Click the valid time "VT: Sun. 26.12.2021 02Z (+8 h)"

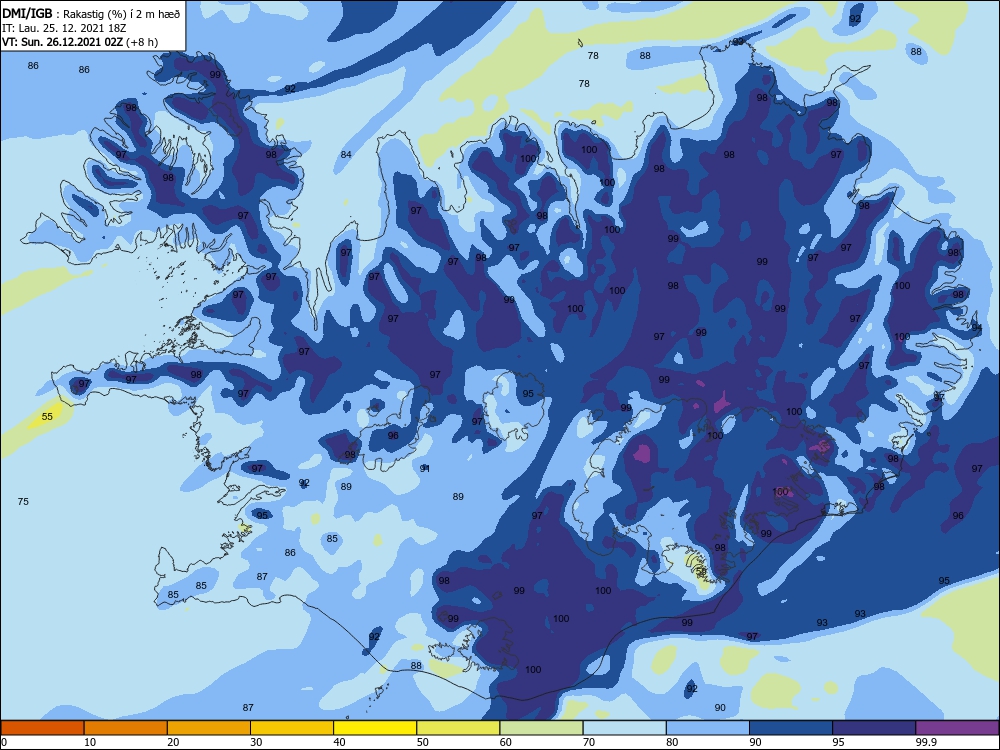point(80,42)
